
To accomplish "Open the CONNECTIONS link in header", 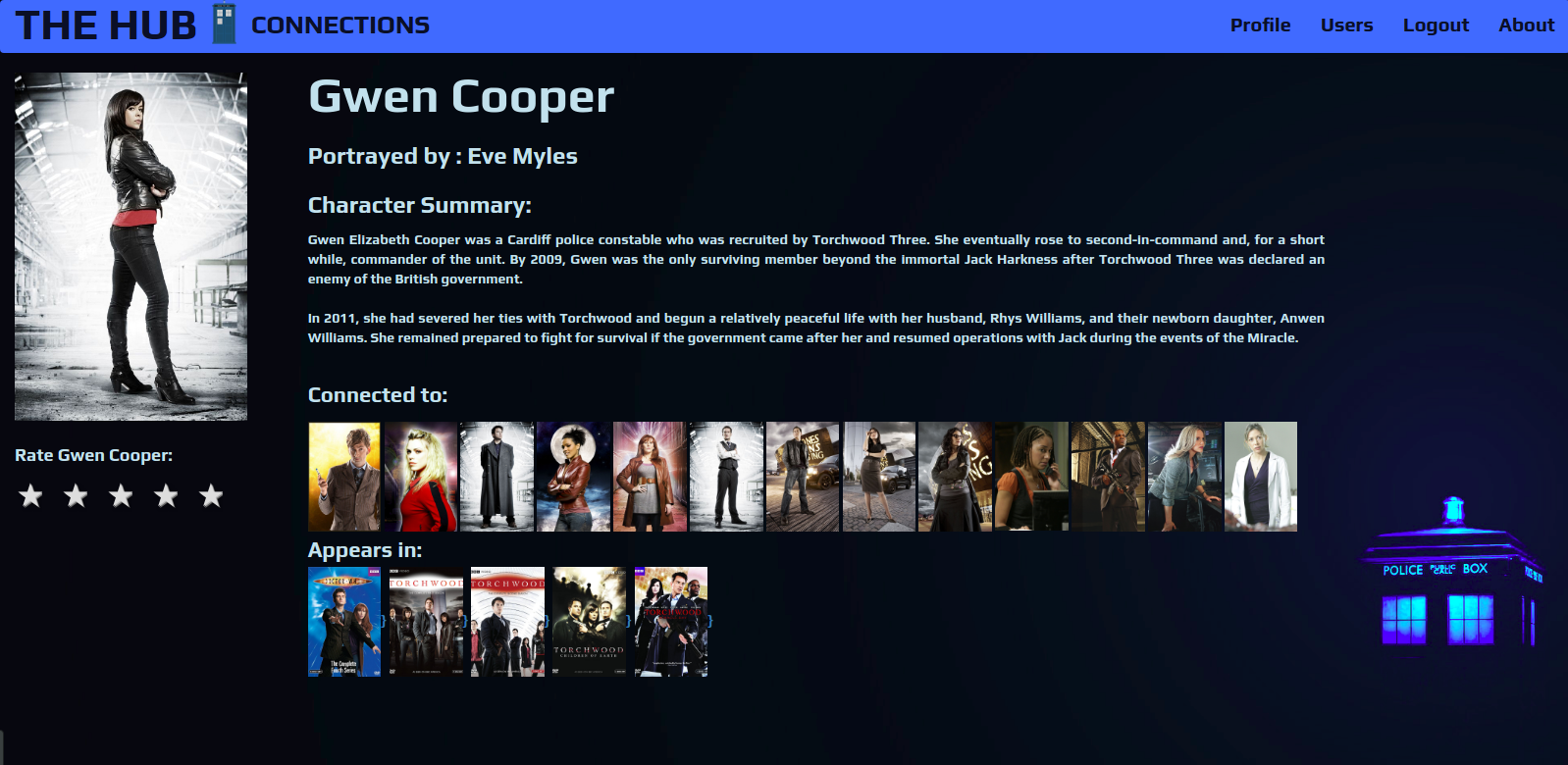I will point(340,25).
